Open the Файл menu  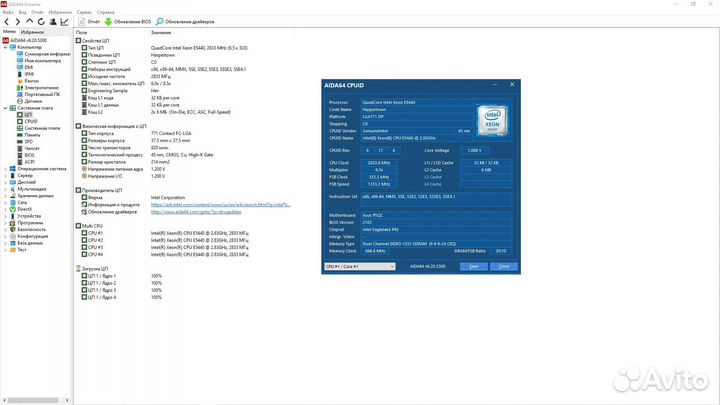[x=8, y=12]
